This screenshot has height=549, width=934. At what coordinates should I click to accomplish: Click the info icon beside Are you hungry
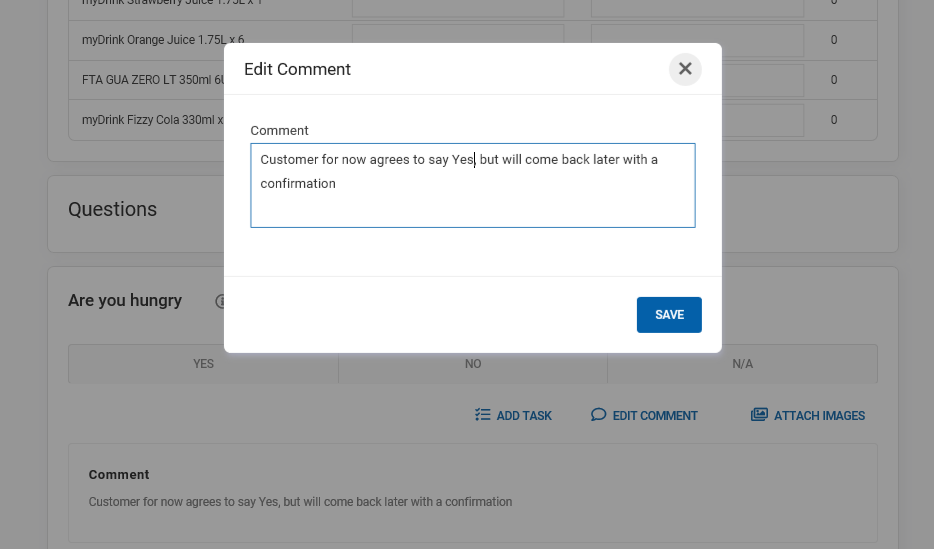pos(220,301)
